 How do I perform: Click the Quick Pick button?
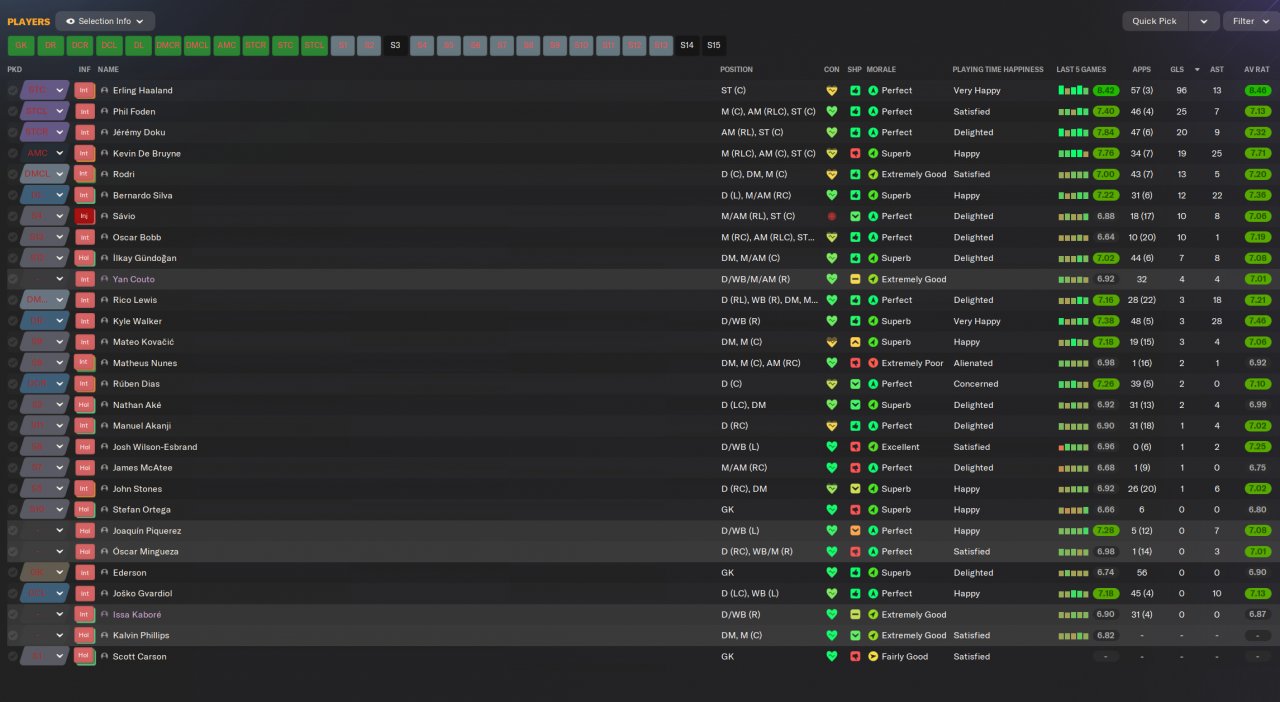1155,21
